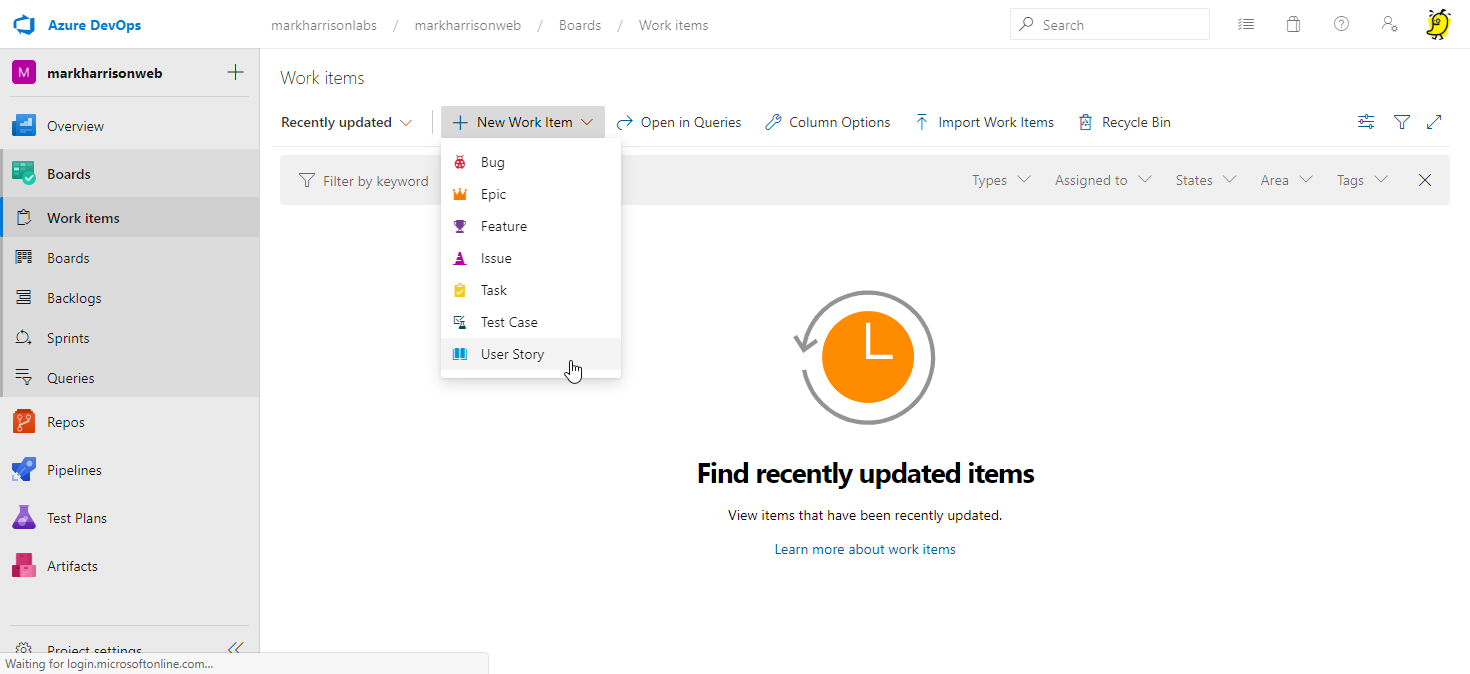Open the user avatar profile picture
The image size is (1470, 674).
click(1437, 24)
